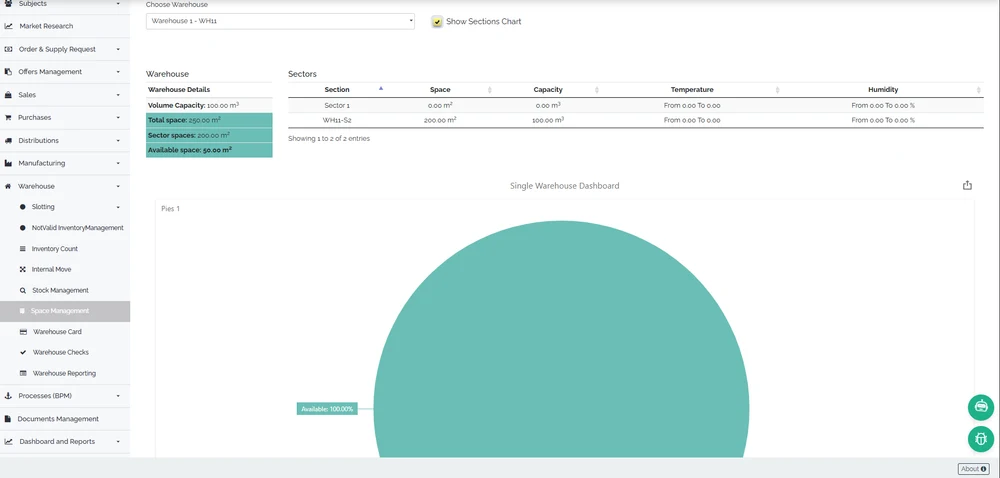This screenshot has width=1000, height=478.
Task: Expand the Distributions menu arrow
Action: click(118, 140)
